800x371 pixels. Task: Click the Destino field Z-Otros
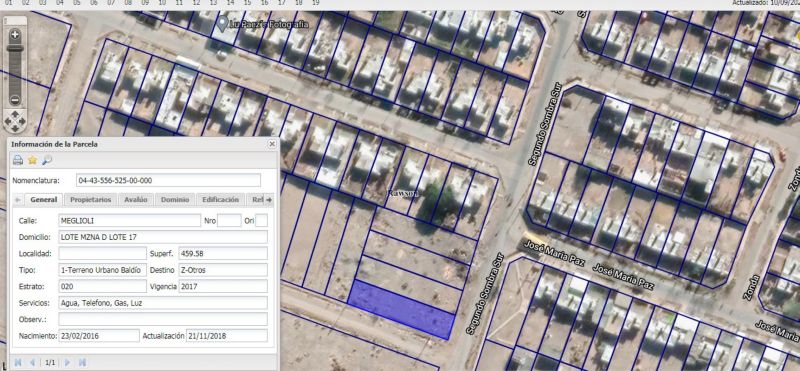click(x=223, y=270)
